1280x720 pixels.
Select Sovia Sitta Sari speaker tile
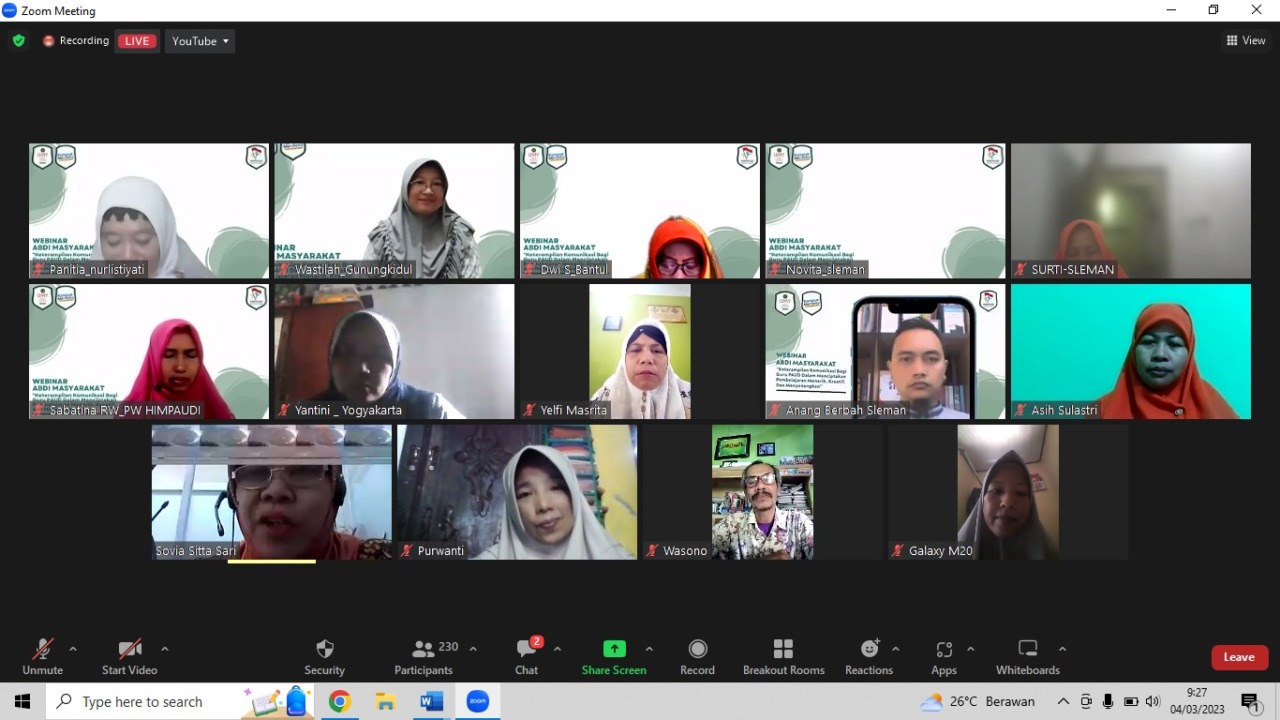pos(272,492)
